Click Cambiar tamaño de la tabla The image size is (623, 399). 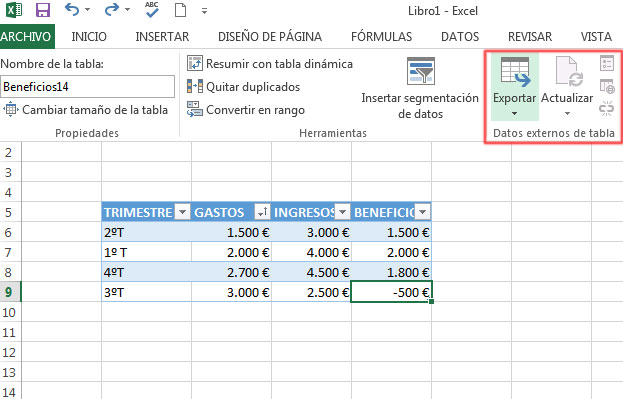pos(85,110)
